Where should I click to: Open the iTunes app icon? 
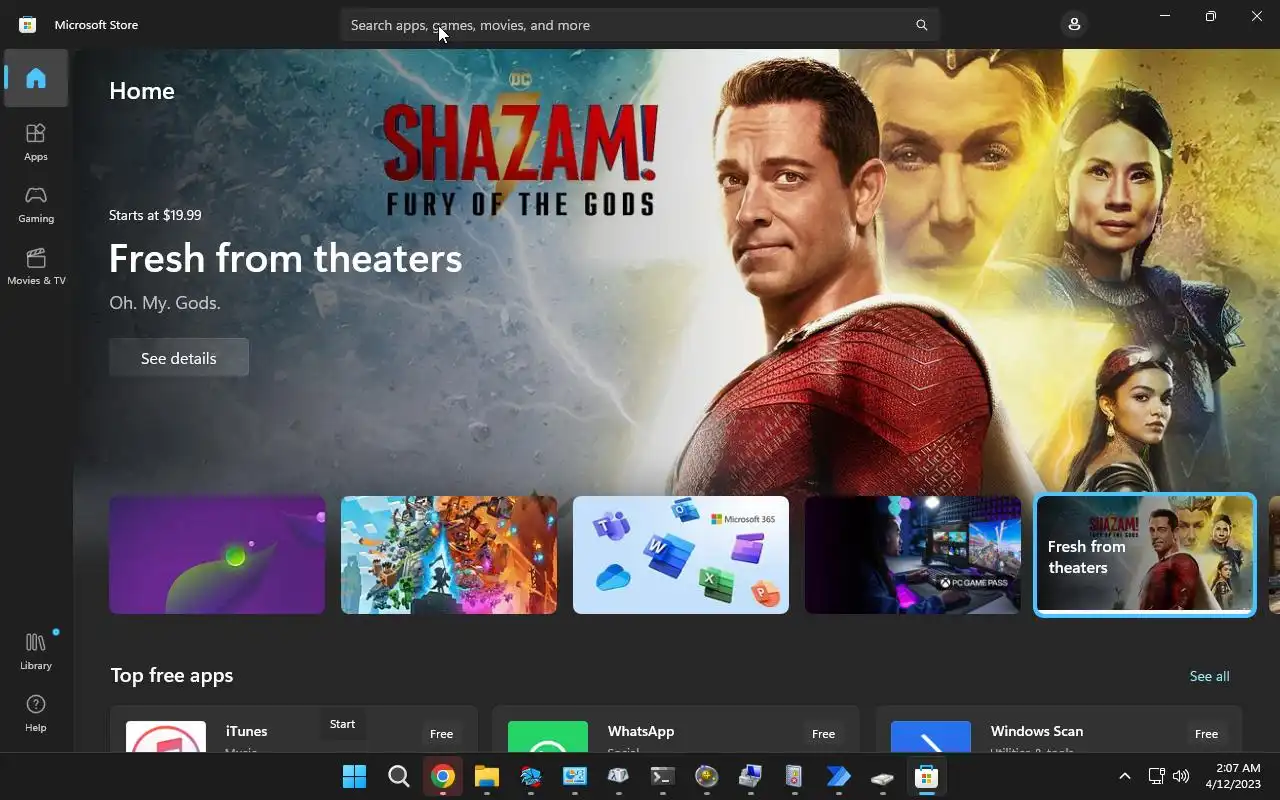pyautogui.click(x=166, y=737)
